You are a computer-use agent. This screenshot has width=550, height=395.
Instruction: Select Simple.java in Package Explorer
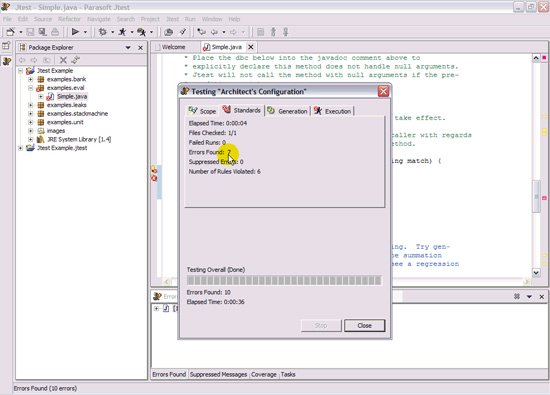coord(72,96)
